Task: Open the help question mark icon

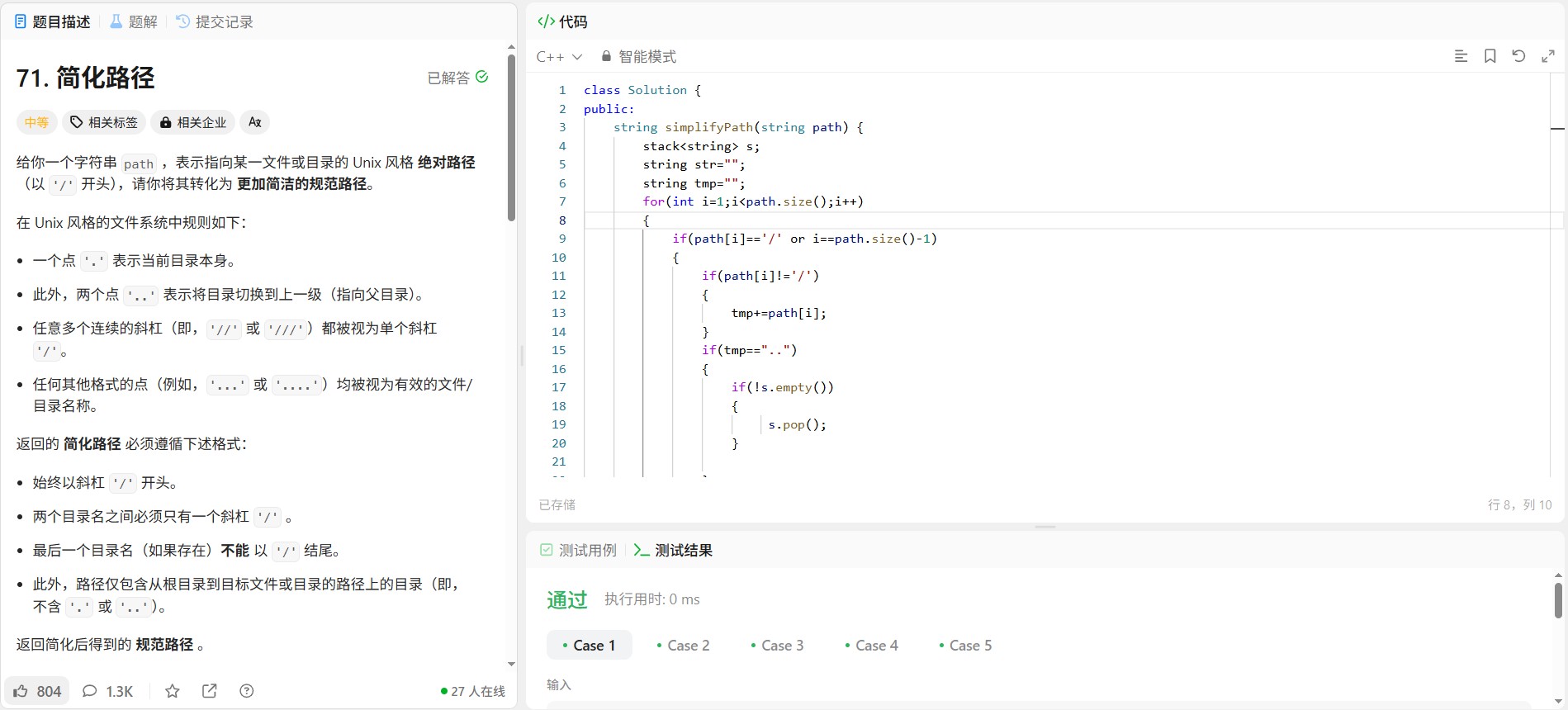Action: (x=246, y=691)
